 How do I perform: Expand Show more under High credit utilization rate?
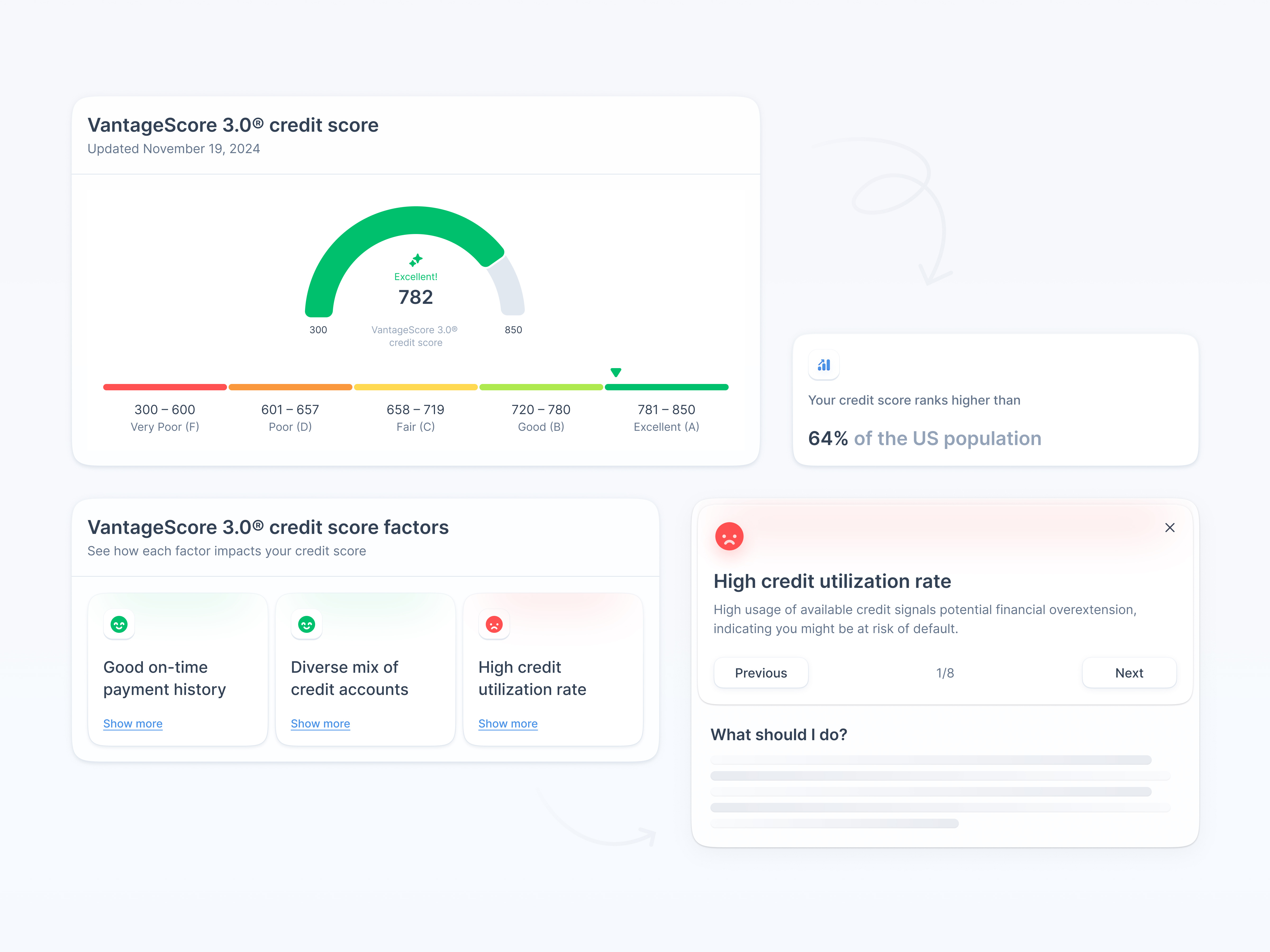pos(508,724)
